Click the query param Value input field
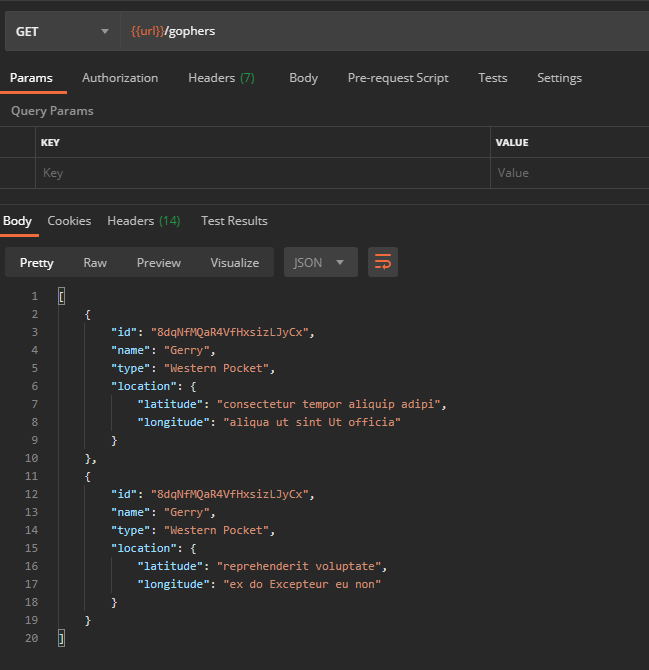This screenshot has width=649, height=670. (x=568, y=173)
